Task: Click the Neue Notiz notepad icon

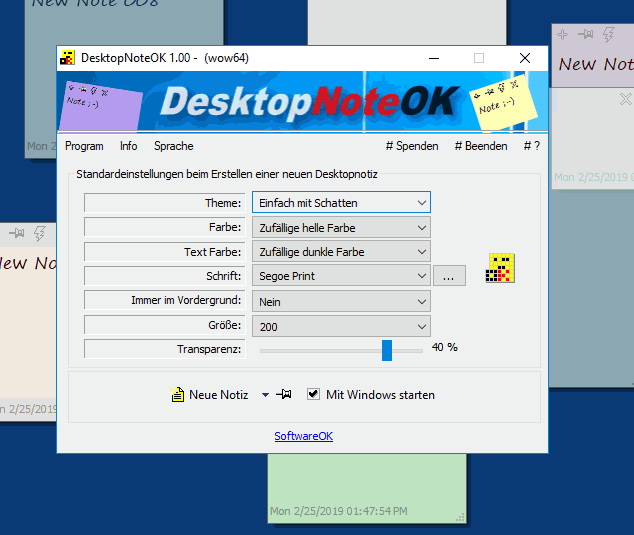Action: [x=177, y=394]
